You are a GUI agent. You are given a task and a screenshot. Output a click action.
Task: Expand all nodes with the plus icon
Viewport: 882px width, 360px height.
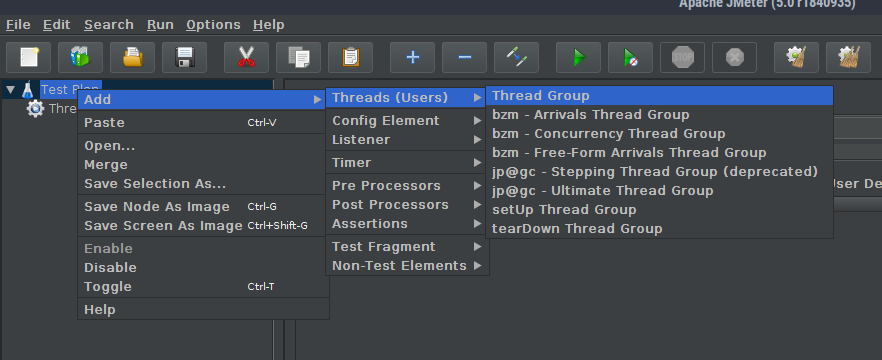[413, 57]
